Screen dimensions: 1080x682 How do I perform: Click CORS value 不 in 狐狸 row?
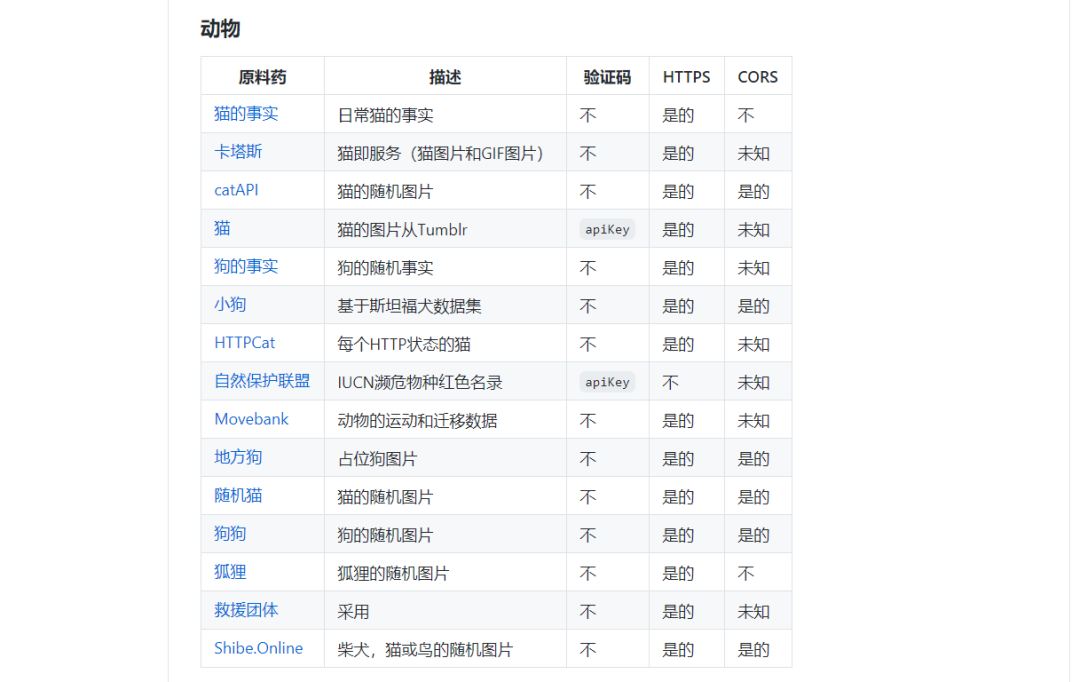pos(746,573)
